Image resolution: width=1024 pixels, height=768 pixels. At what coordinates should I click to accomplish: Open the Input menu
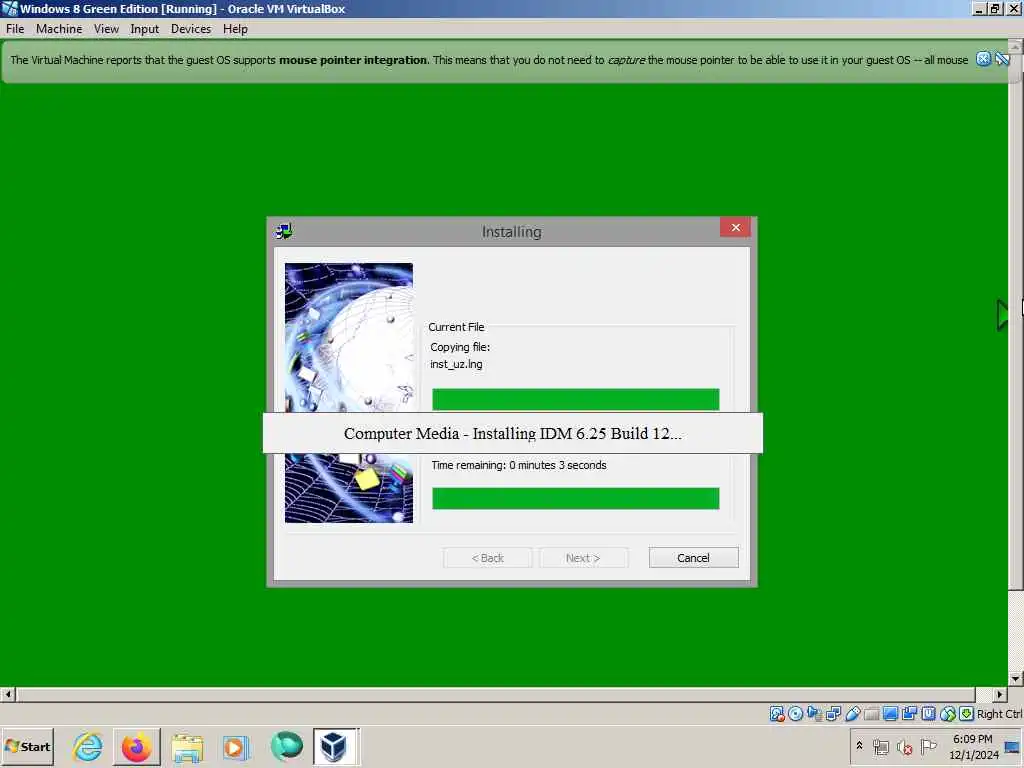click(144, 29)
